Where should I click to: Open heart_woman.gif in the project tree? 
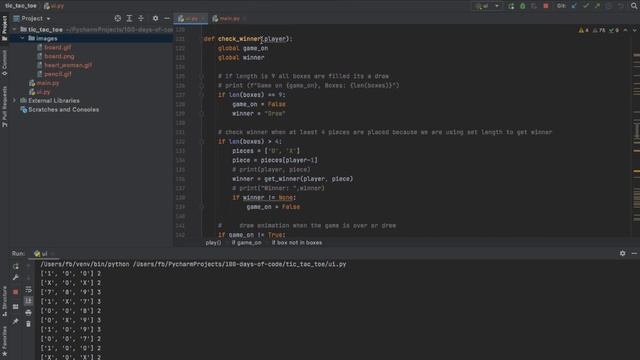coord(68,65)
